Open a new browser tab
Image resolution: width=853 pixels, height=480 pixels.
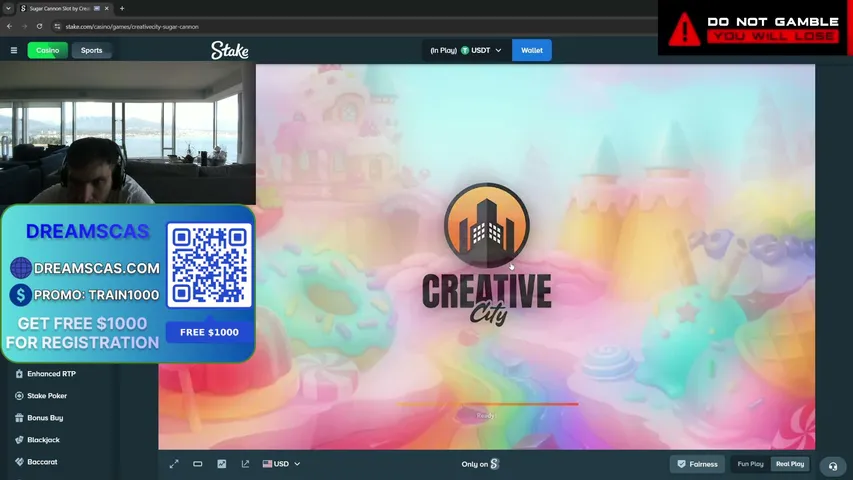tap(122, 8)
